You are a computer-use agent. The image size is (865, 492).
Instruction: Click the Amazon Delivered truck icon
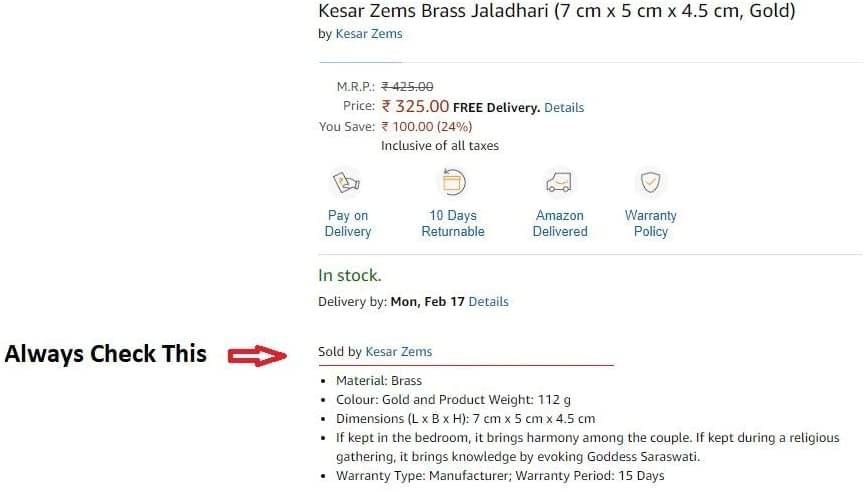coord(559,182)
